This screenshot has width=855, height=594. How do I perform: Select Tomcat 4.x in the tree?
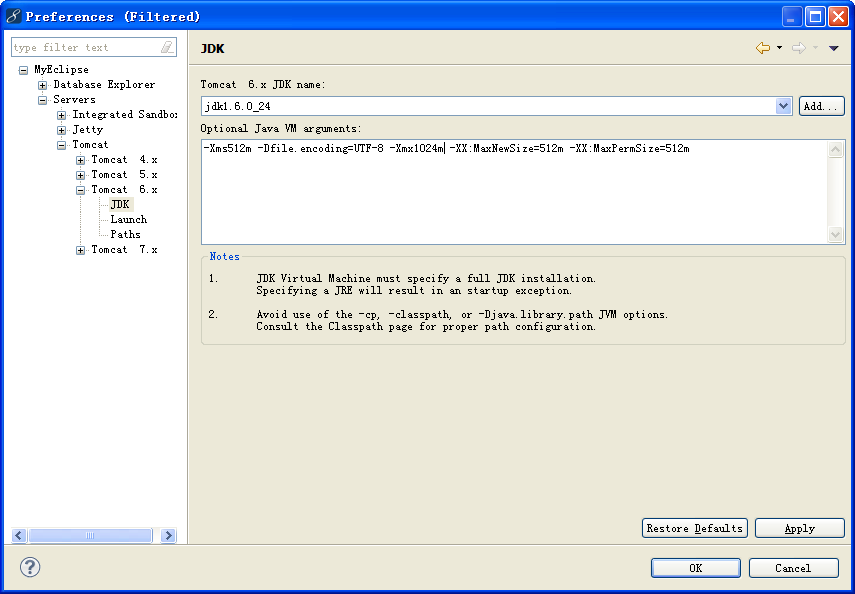tap(124, 159)
